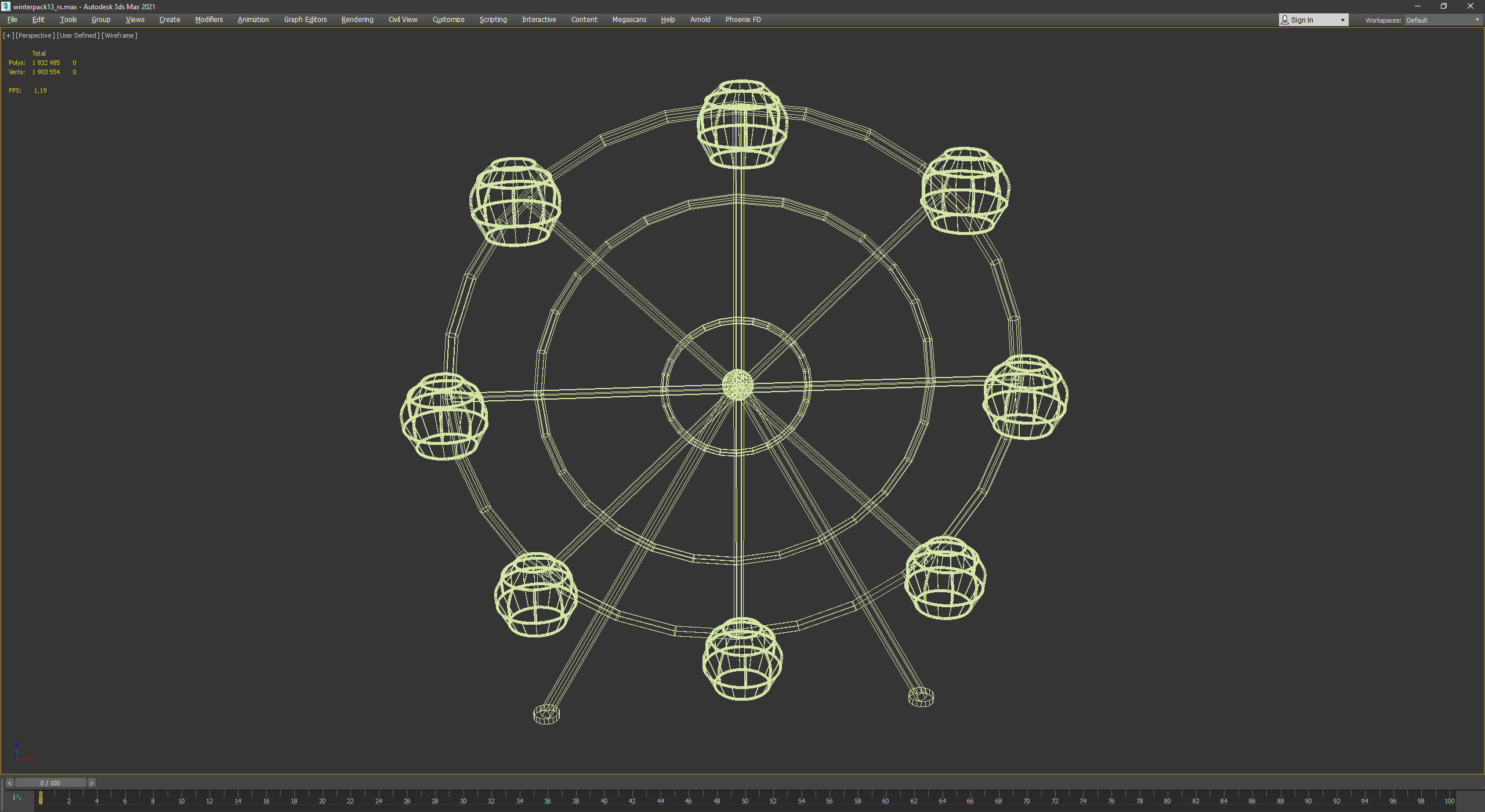Open the Perspective viewport label menu
1485x812 pixels.
pos(35,35)
